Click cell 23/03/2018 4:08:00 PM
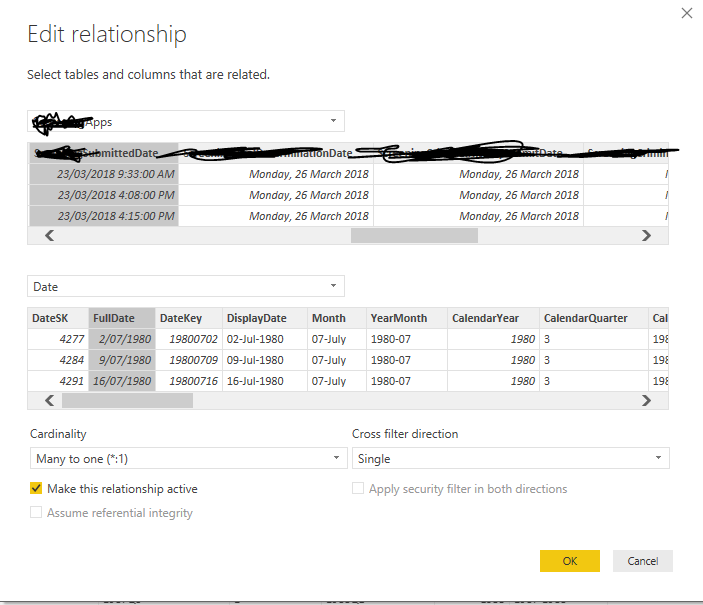This screenshot has height=605, width=703. pyautogui.click(x=104, y=195)
